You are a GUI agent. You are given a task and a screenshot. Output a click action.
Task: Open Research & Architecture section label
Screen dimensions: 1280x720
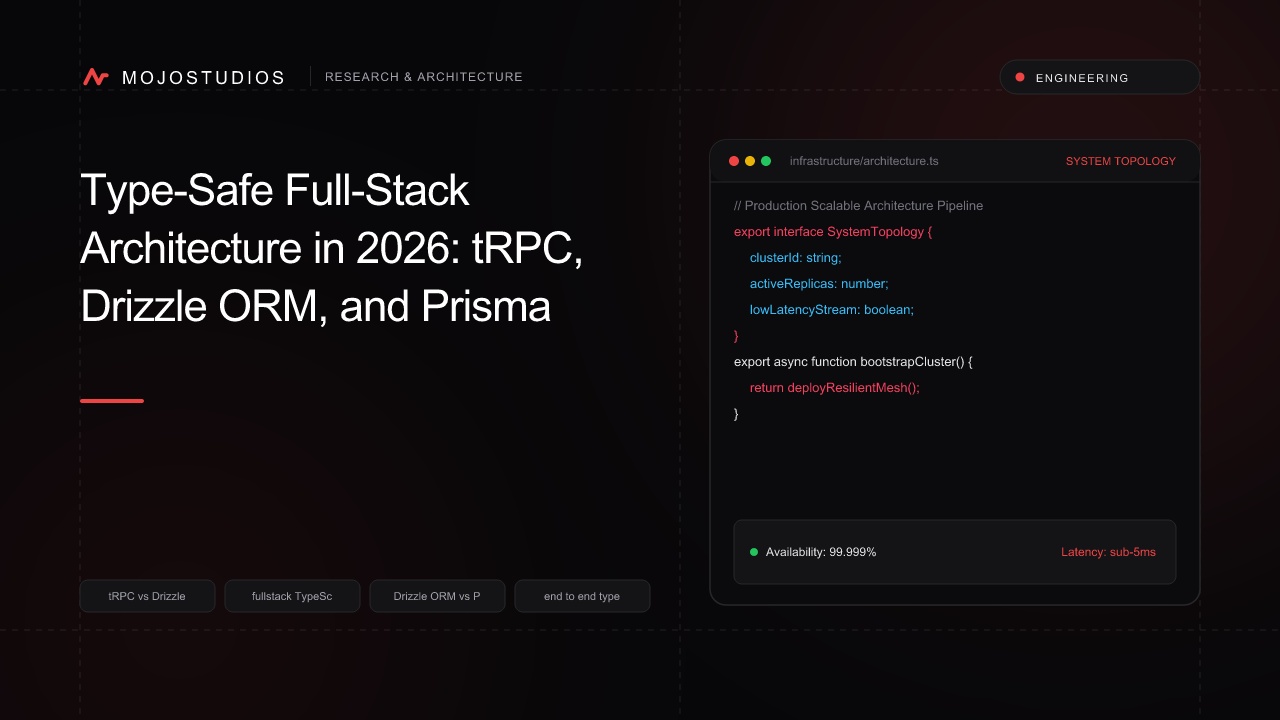pyautogui.click(x=424, y=77)
